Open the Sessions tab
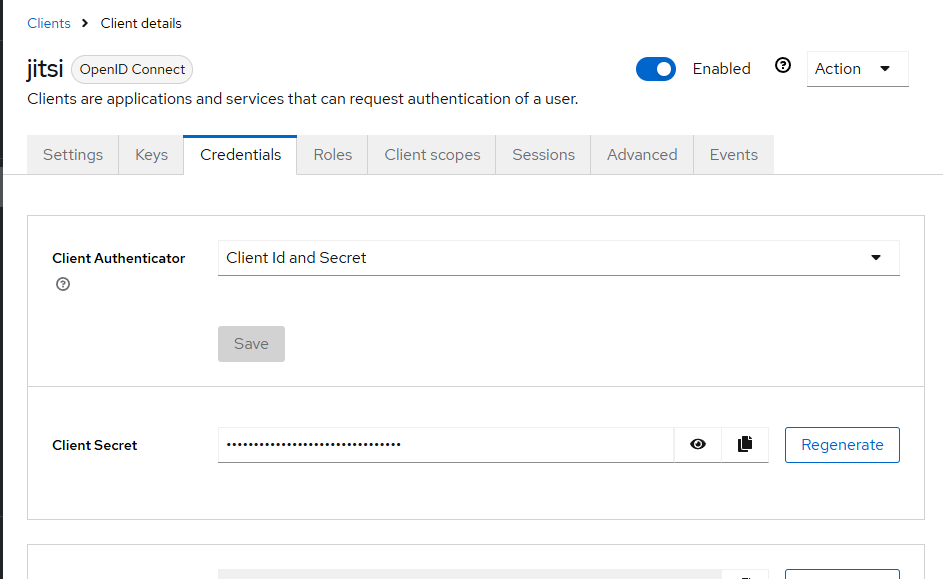 coord(543,155)
